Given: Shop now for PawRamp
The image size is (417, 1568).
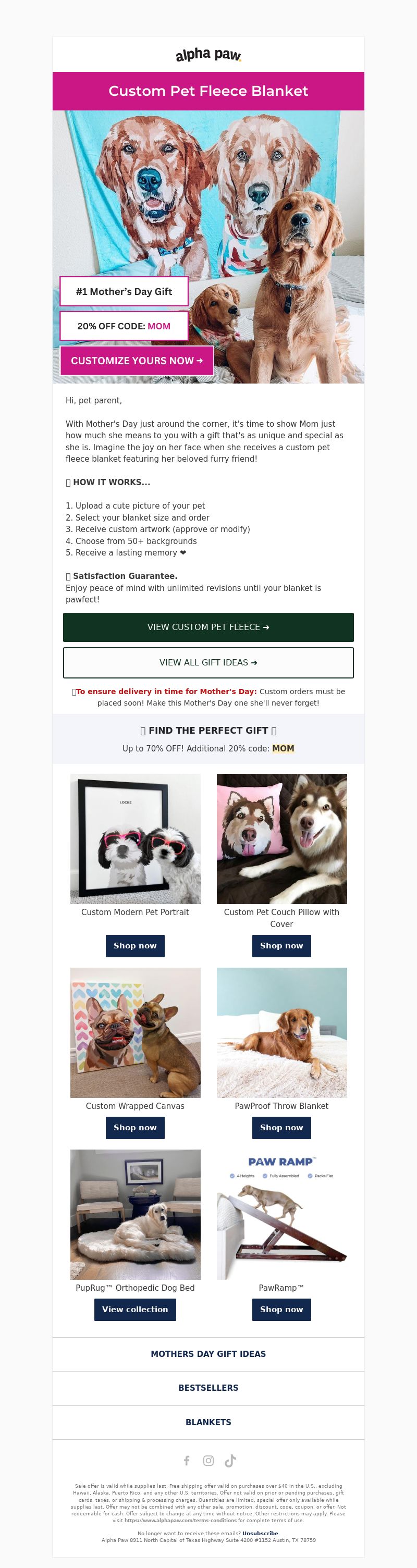Looking at the screenshot, I should coord(282,1310).
